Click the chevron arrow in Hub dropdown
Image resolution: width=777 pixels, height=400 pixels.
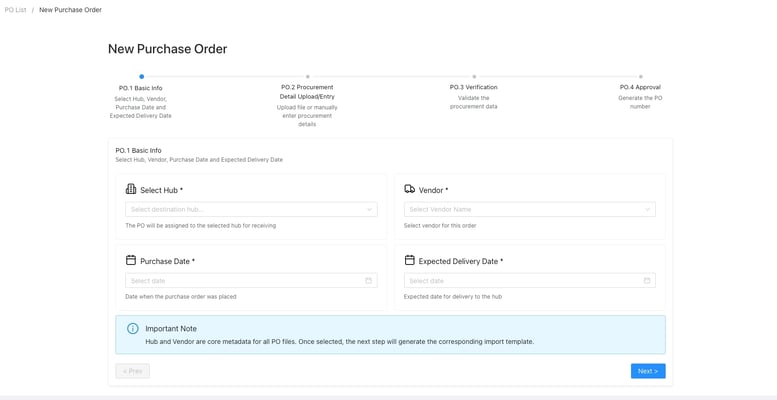(369, 210)
